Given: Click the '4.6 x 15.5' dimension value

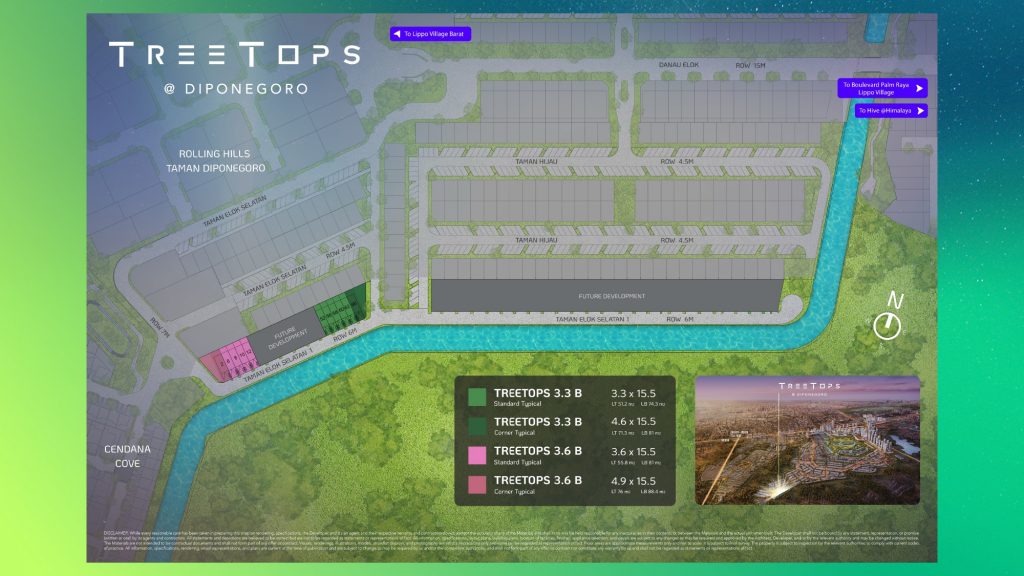Looking at the screenshot, I should 633,422.
